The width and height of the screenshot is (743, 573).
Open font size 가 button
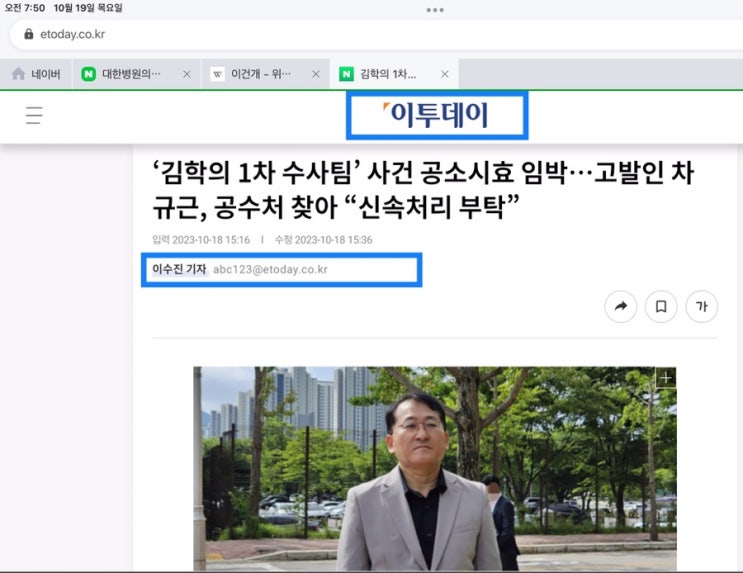click(x=702, y=307)
